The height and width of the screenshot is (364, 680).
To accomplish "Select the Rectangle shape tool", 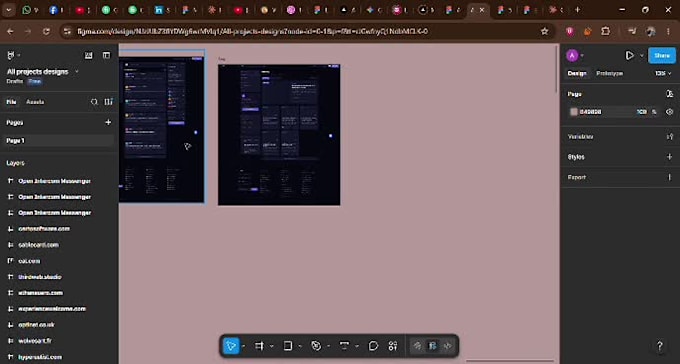I will (288, 346).
